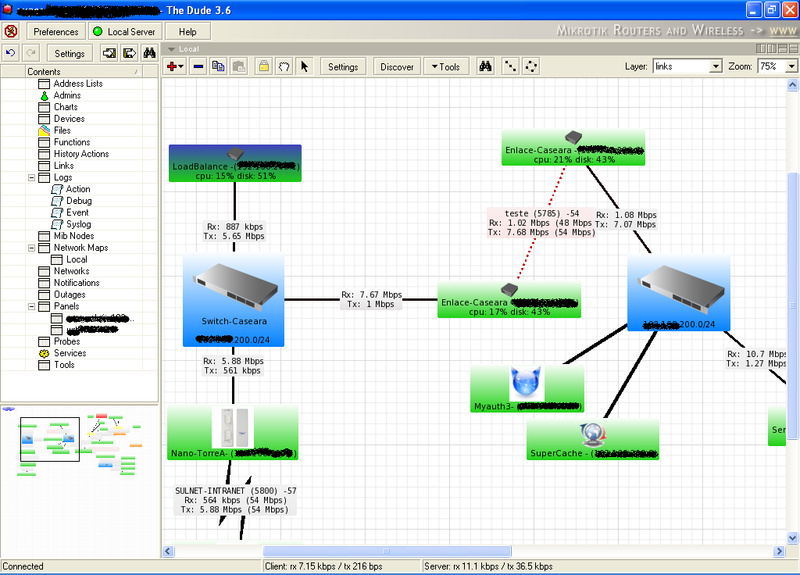
Task: Open the Tools dropdown menu
Action: pyautogui.click(x=446, y=67)
